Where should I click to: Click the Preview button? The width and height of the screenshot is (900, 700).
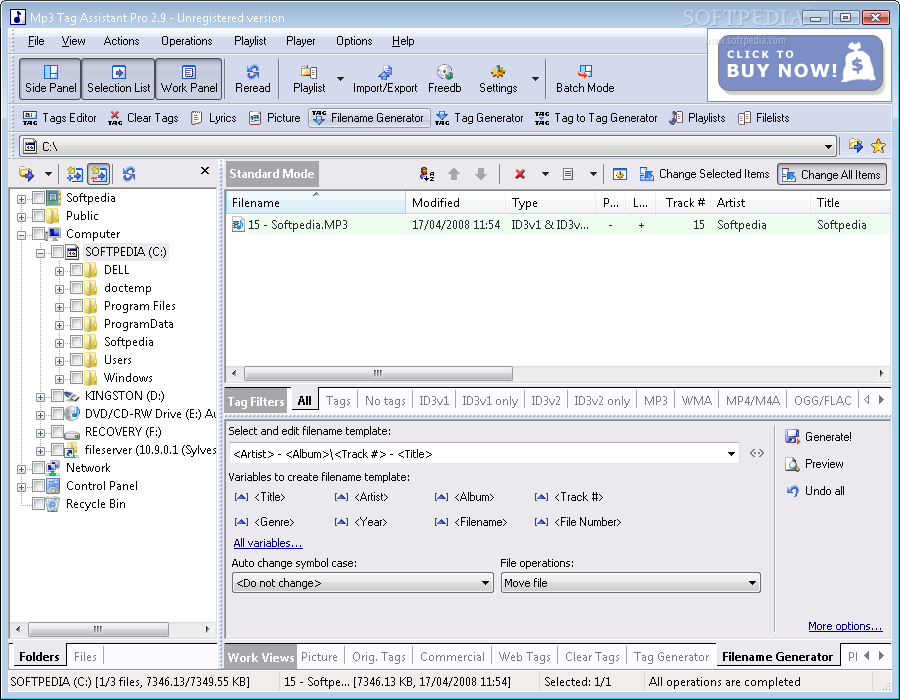tap(814, 464)
